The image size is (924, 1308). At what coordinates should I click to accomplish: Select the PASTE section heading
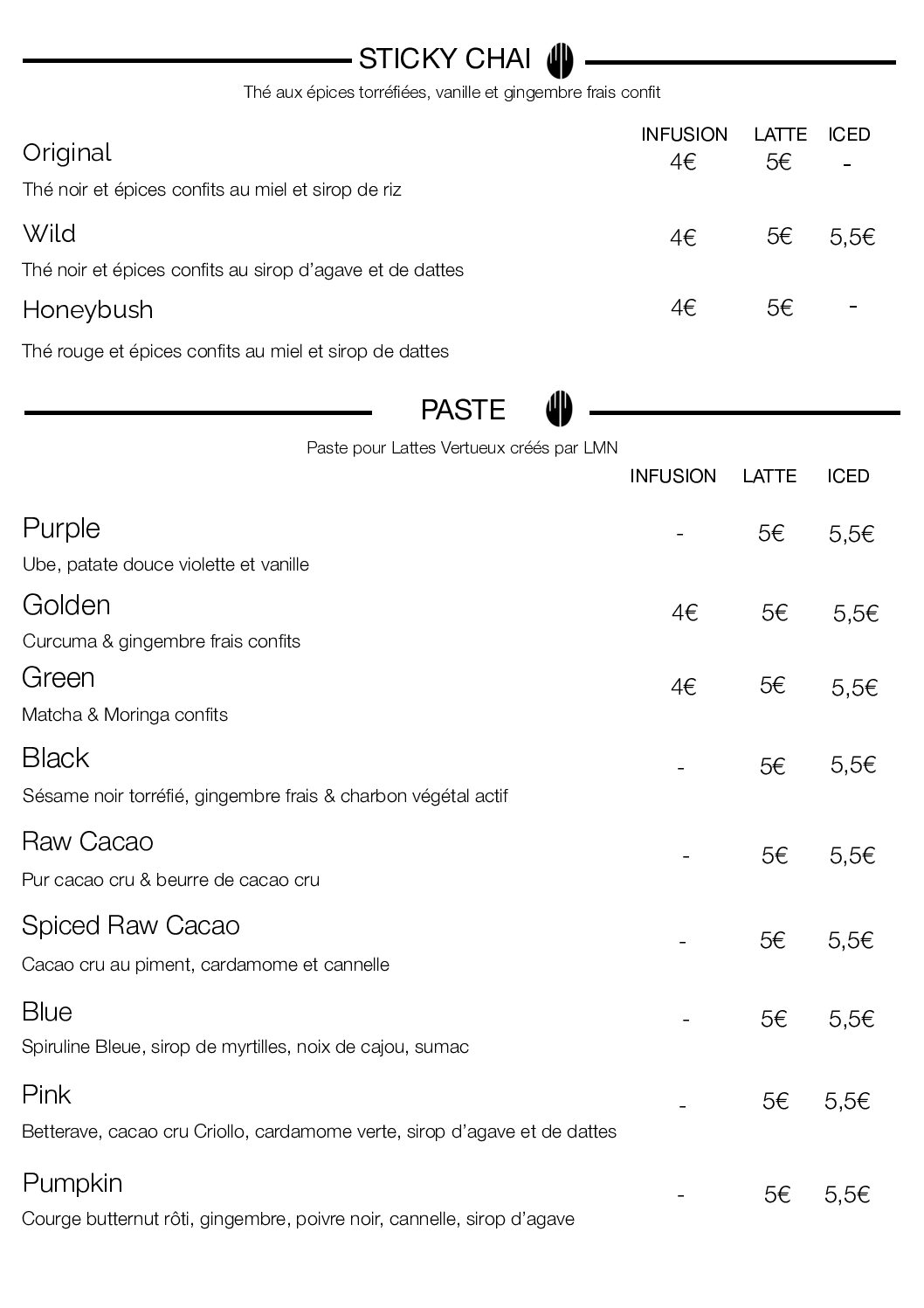(x=463, y=410)
